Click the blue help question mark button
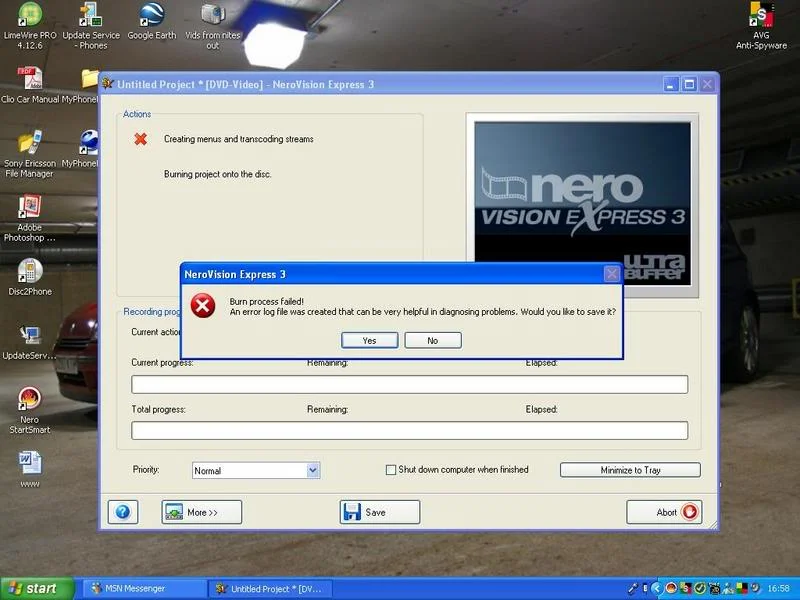800x600 pixels. (123, 512)
